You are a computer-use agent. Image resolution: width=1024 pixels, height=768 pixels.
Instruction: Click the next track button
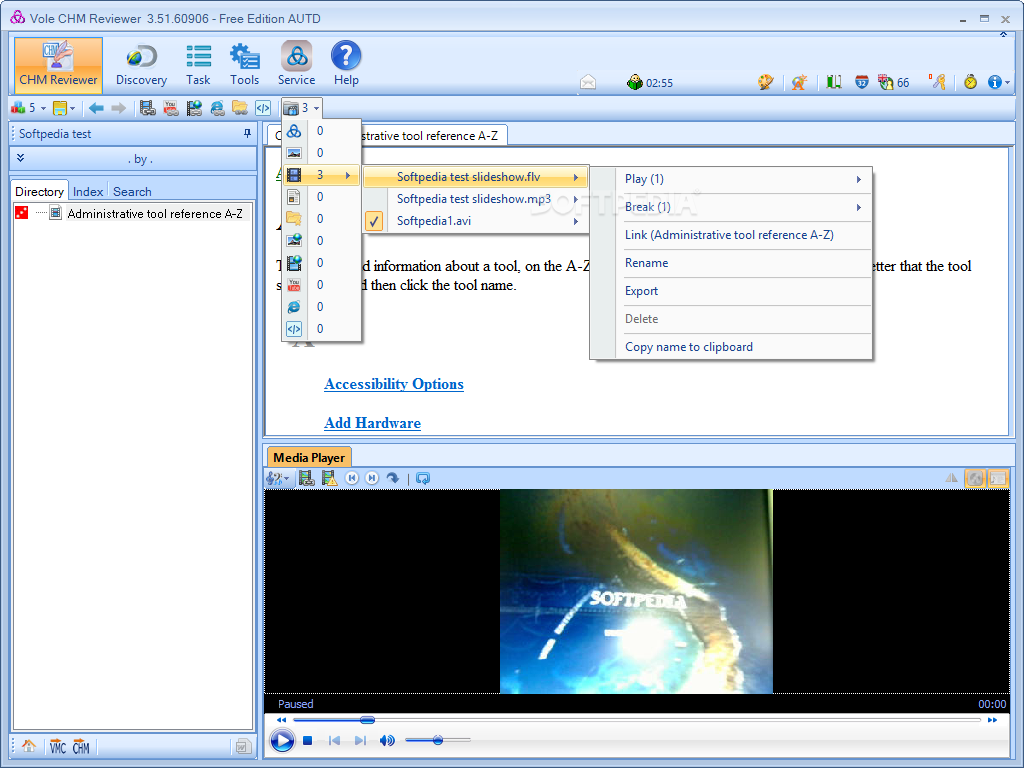(x=360, y=741)
